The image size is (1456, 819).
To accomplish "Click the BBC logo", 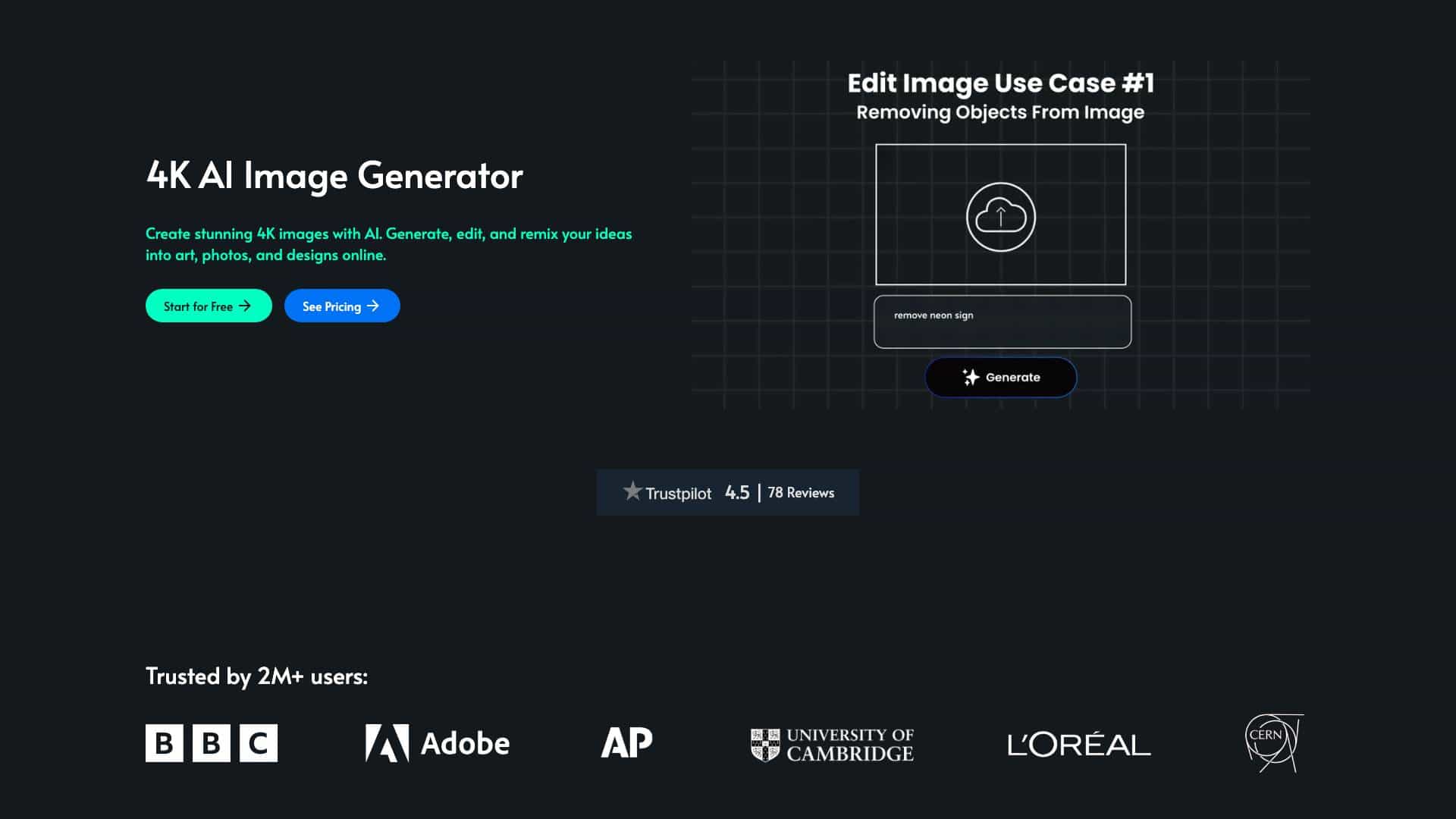I will pos(212,743).
